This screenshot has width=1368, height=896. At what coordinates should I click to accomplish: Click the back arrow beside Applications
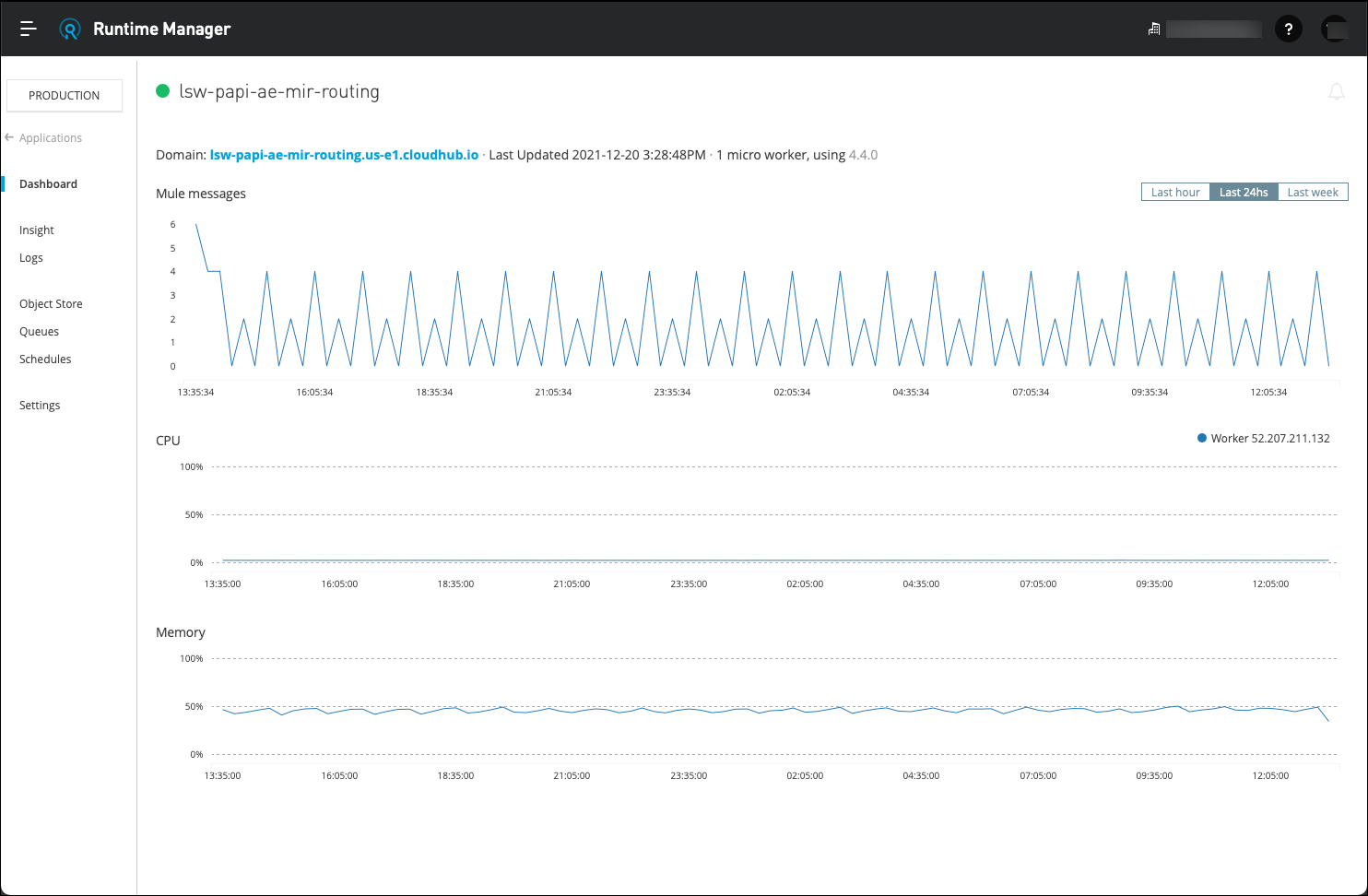[9, 137]
